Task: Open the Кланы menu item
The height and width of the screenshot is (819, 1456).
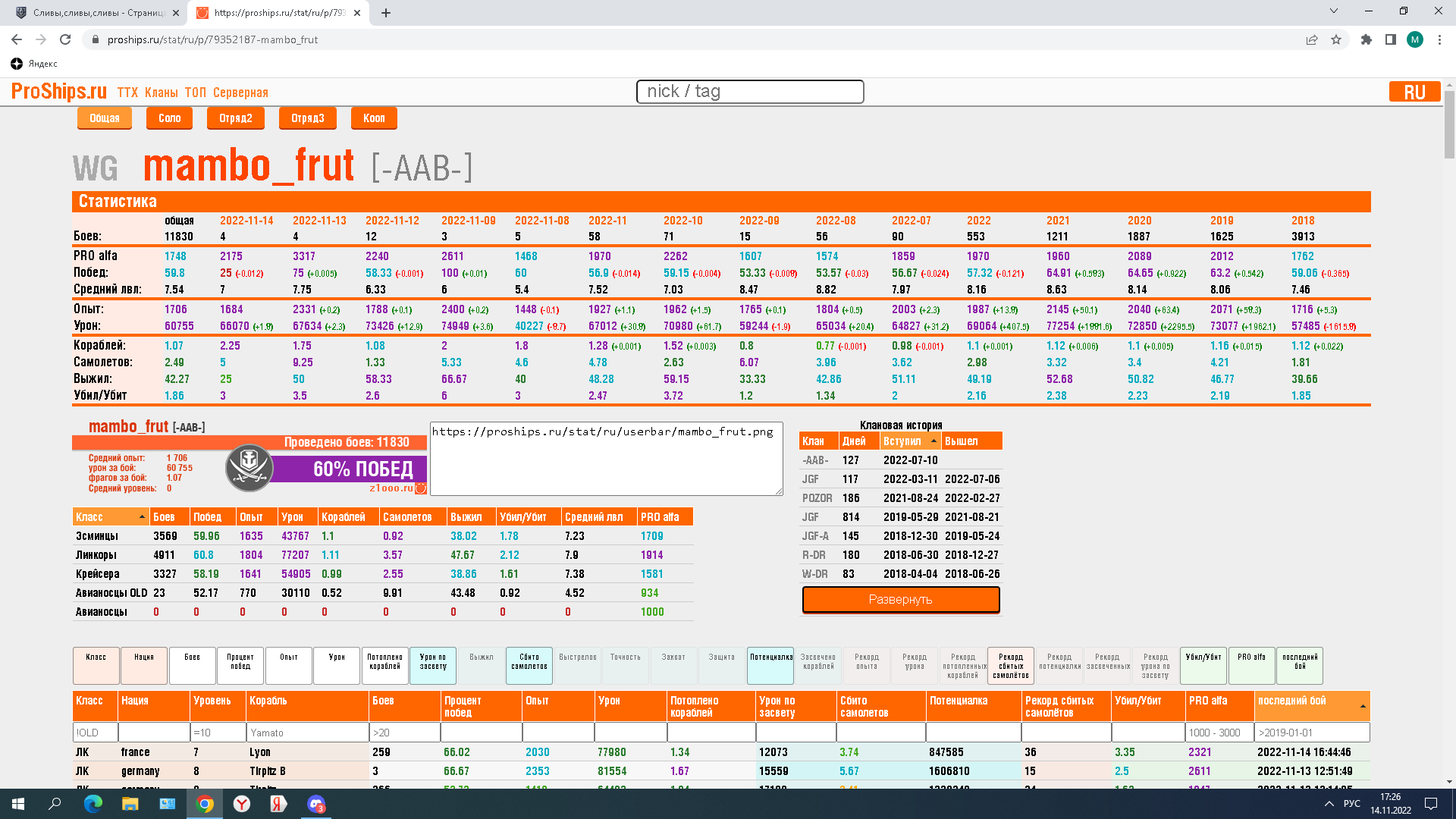Action: tap(161, 93)
